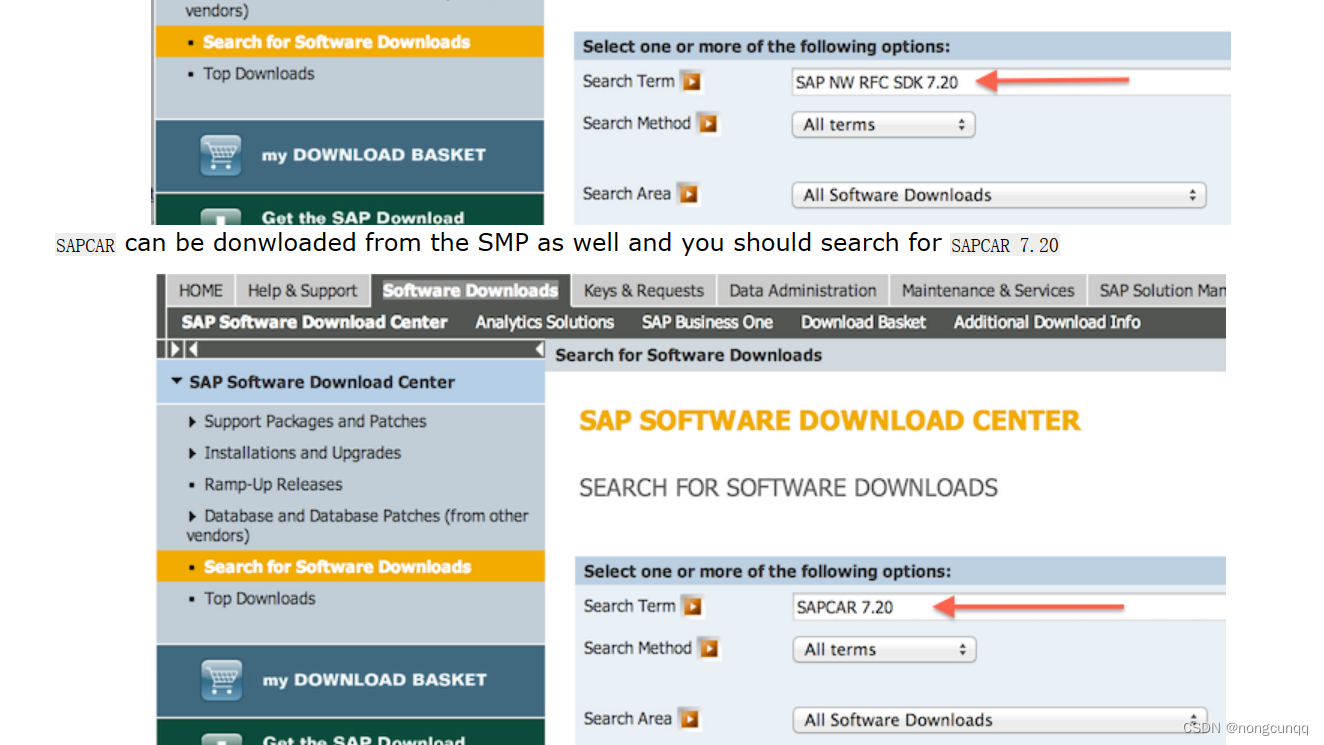1324x745 pixels.
Task: Click the help icon next to Search Term with SAP NW RFC SDK
Action: 691,81
